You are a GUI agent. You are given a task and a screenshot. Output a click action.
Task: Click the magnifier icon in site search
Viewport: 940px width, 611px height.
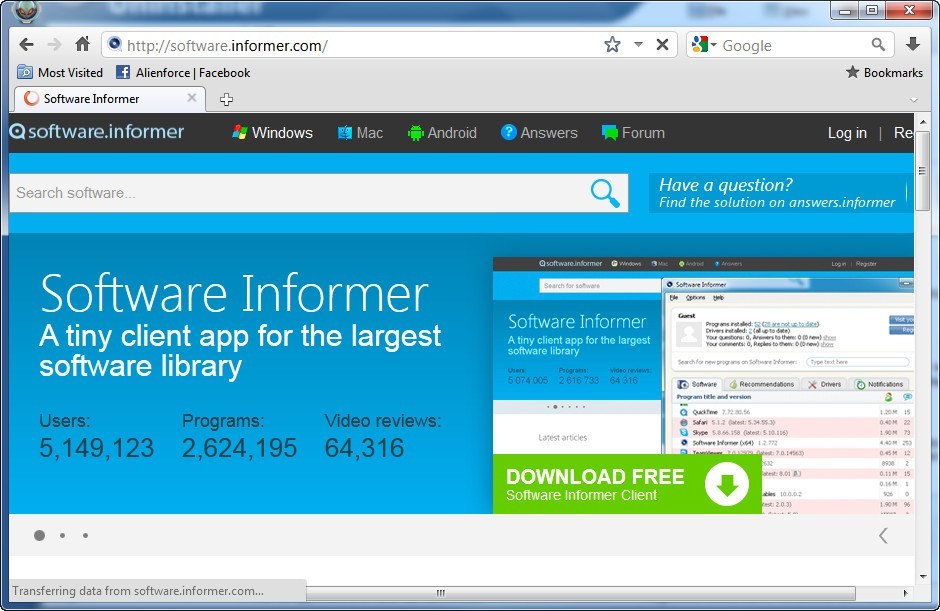coord(605,193)
